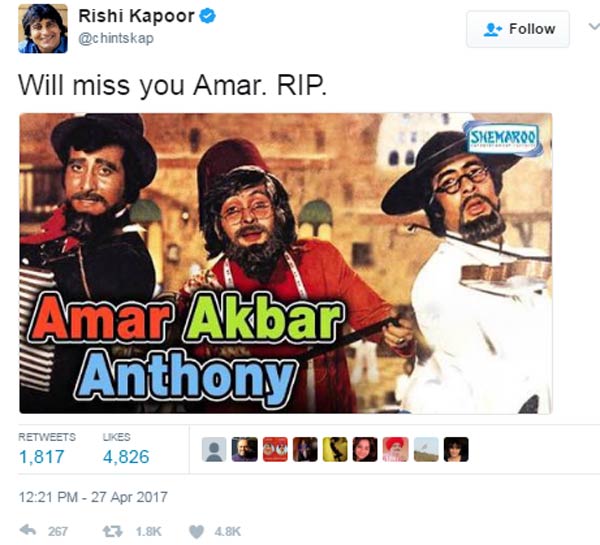Image resolution: width=600 pixels, height=545 pixels.
Task: Click the default gray avatar liker
Action: pos(214,449)
